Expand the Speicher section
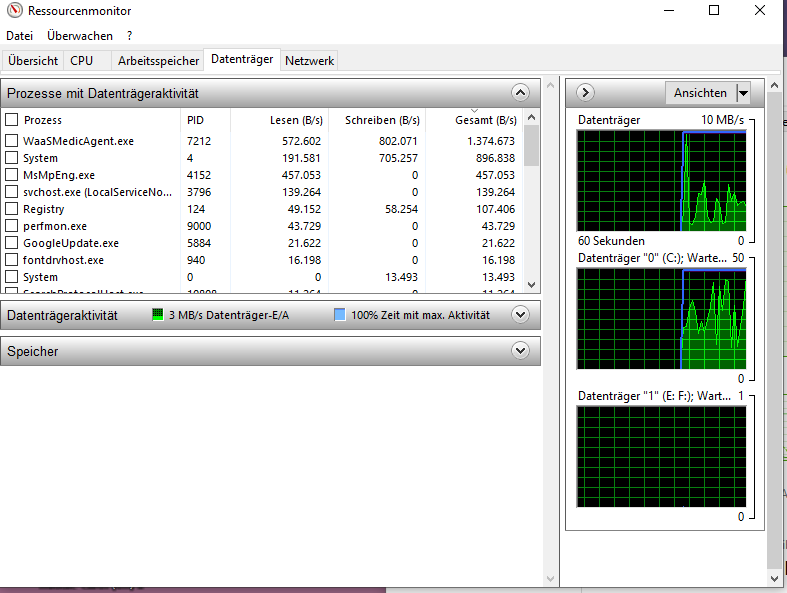 [x=519, y=351]
